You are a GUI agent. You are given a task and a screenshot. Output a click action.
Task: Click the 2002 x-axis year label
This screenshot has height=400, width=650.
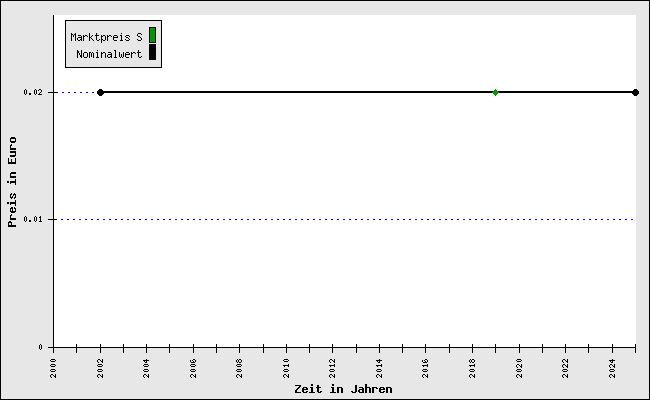click(100, 368)
